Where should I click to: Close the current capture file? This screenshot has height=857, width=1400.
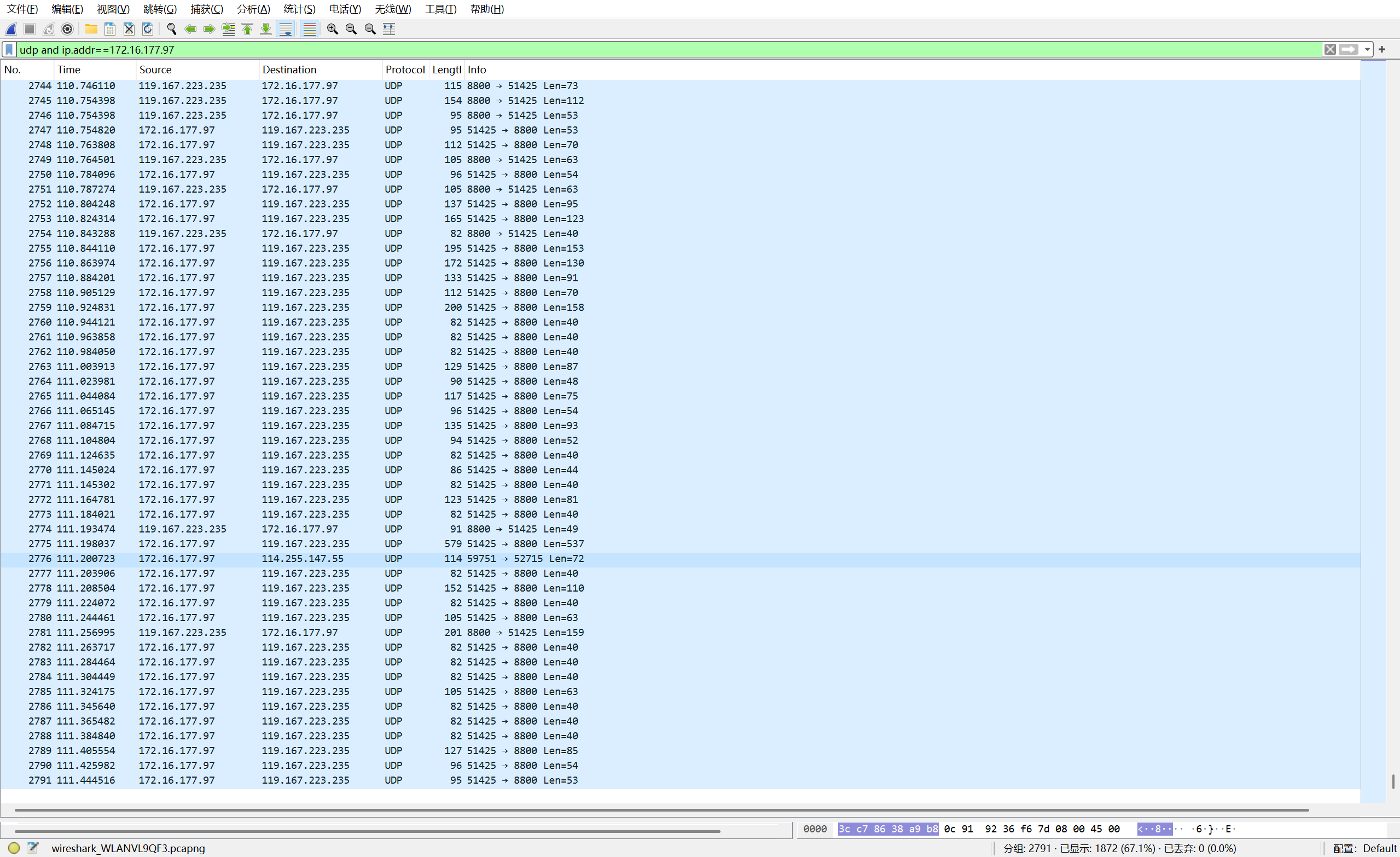pyautogui.click(x=129, y=29)
